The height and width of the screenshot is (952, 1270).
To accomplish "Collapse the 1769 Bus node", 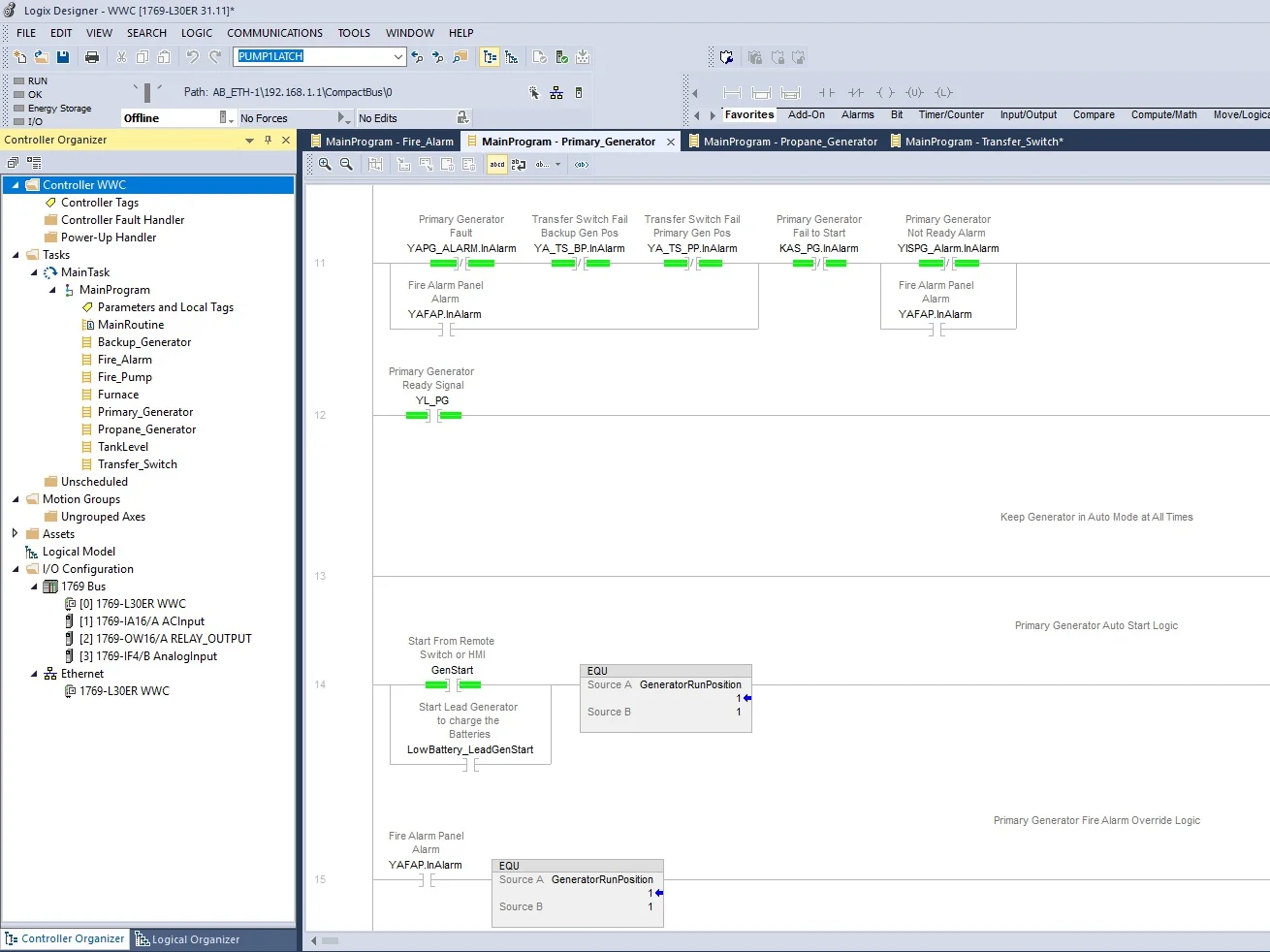I will coord(34,587).
